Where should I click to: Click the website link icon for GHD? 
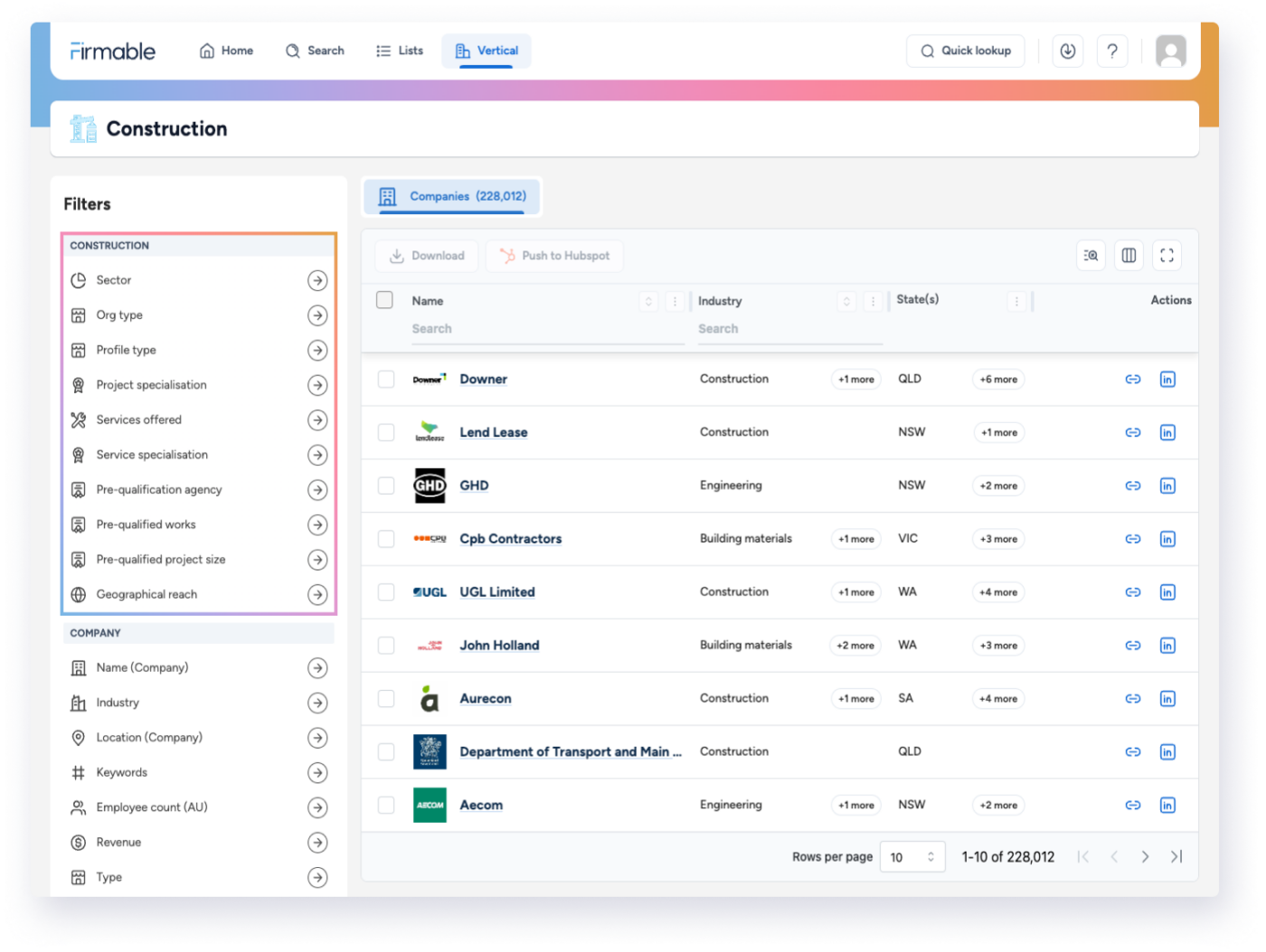[x=1132, y=485]
